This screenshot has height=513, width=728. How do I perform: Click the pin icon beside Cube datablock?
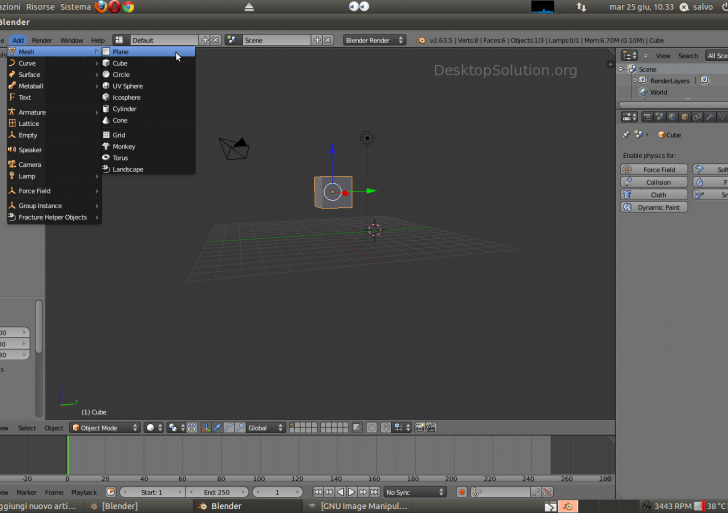626,134
